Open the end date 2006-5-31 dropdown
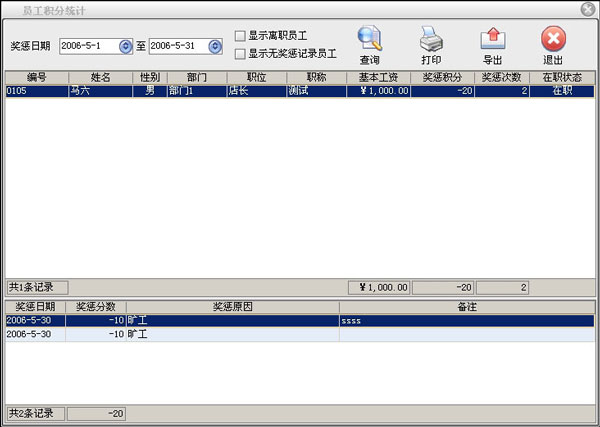Screen dimensions: 600x427 coord(214,46)
